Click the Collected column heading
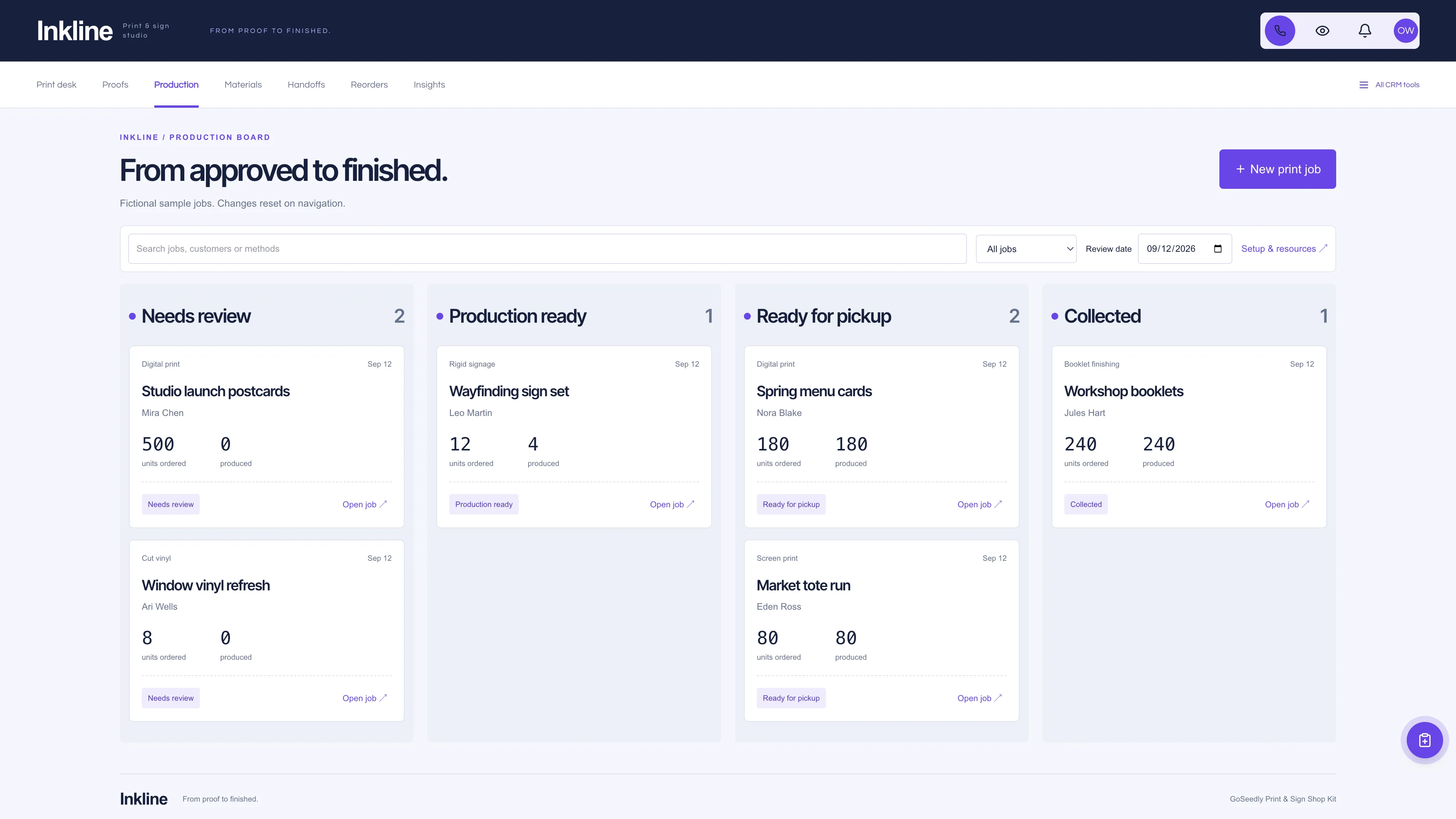 pyautogui.click(x=1102, y=316)
